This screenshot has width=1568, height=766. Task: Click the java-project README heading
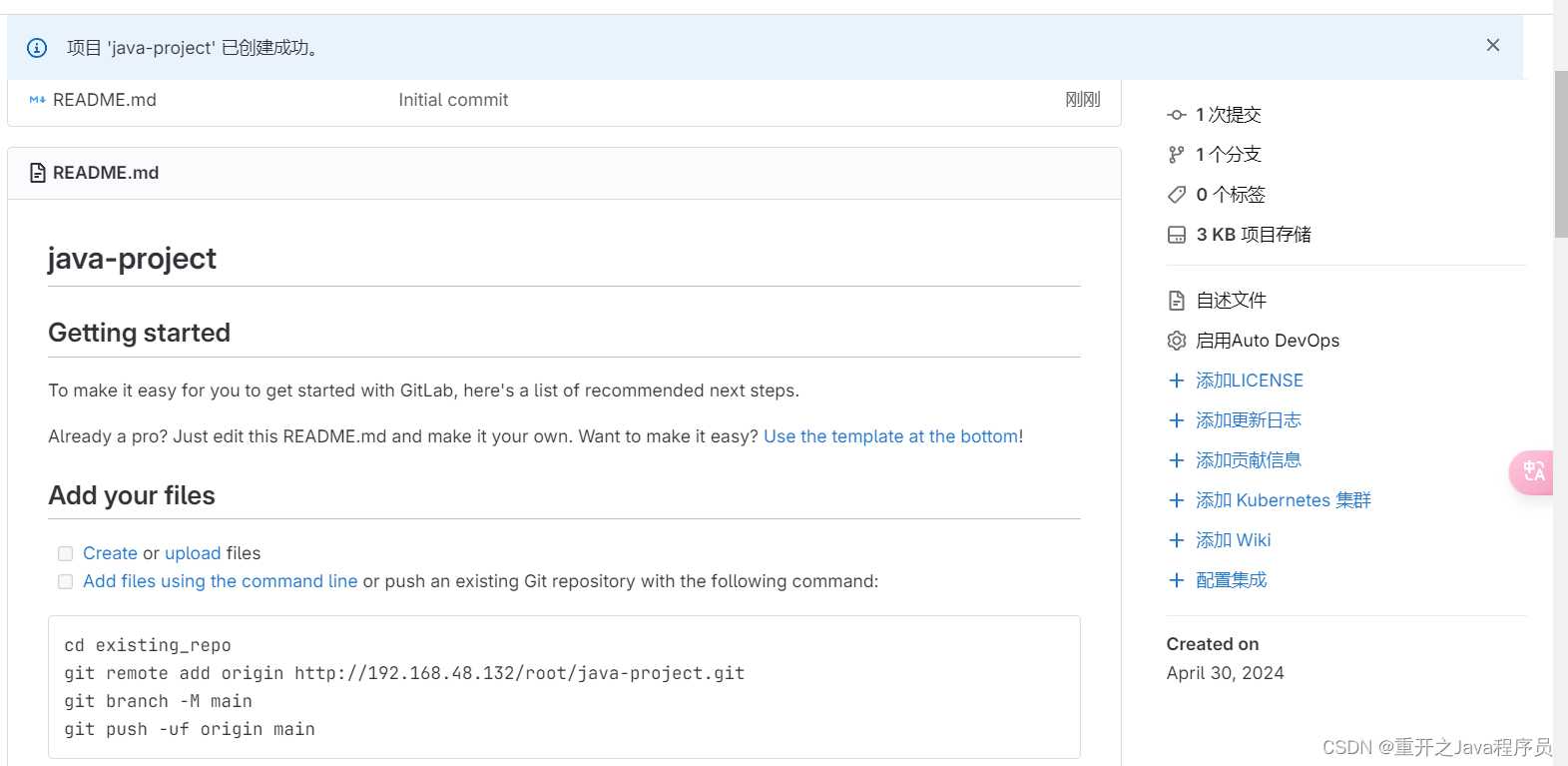pos(132,259)
